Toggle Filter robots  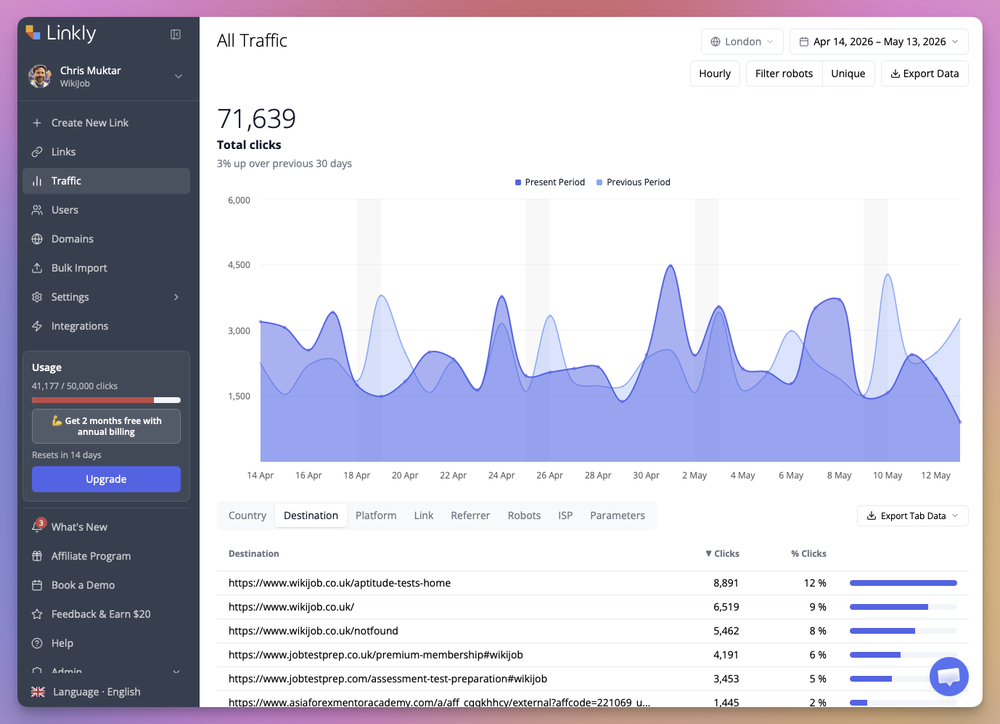[x=784, y=73]
